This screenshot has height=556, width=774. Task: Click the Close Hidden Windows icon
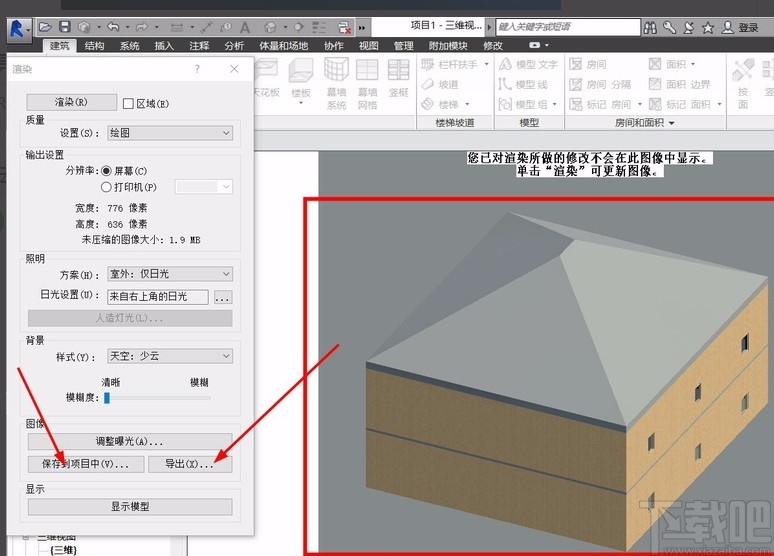[345, 27]
